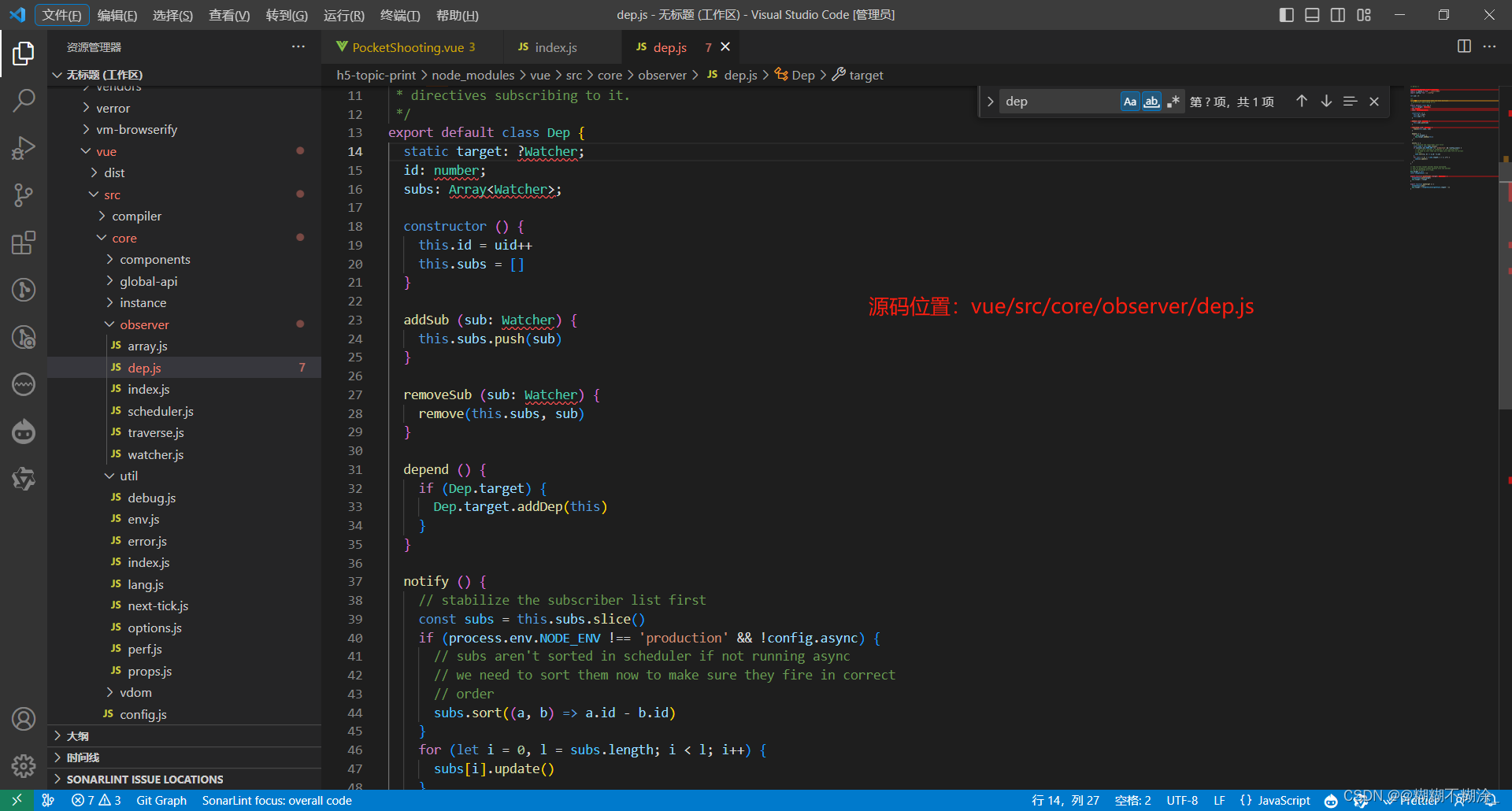This screenshot has height=811, width=1512.
Task: Open Run and Debug view
Action: tap(24, 148)
